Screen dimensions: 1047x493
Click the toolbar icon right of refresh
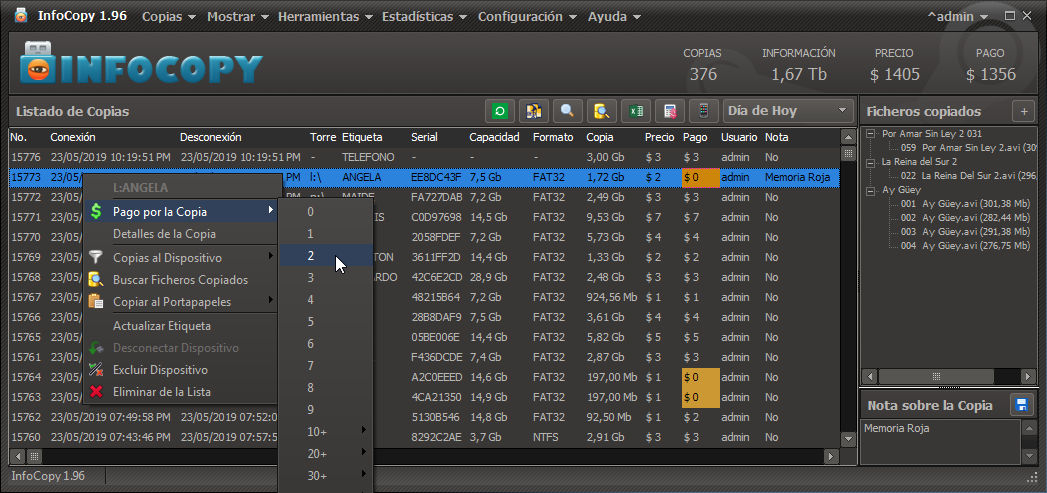tap(533, 111)
